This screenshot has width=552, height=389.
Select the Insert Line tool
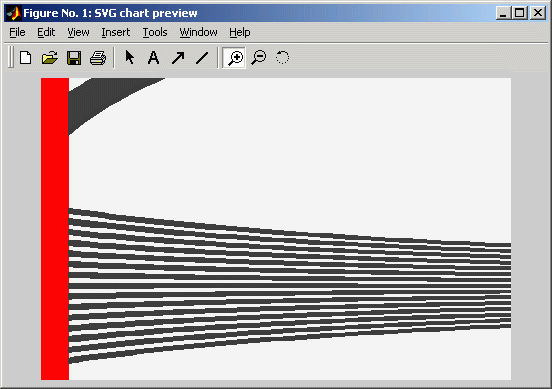[202, 58]
